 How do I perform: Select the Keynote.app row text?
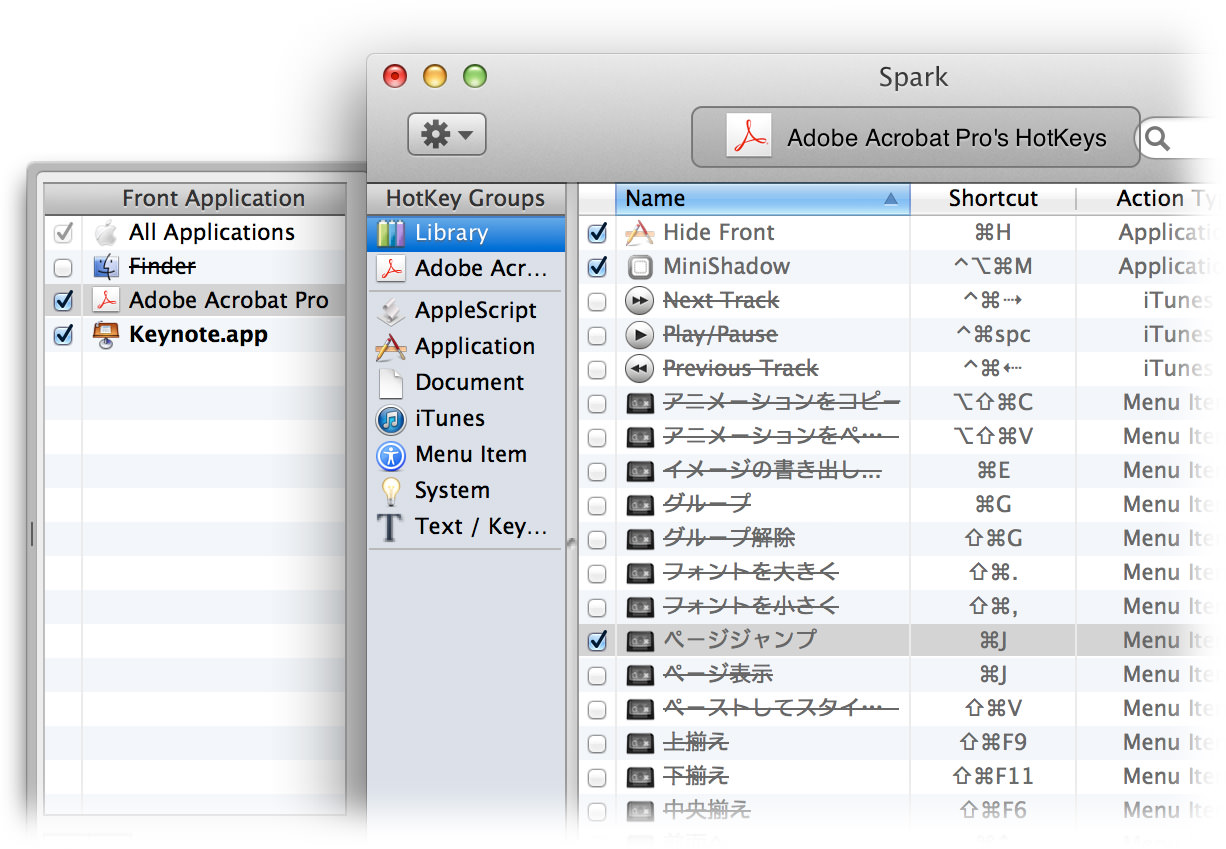(x=198, y=335)
